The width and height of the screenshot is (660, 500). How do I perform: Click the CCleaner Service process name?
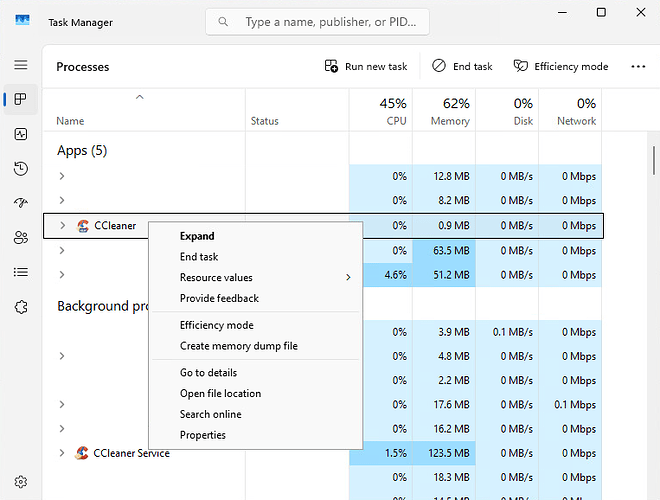131,453
